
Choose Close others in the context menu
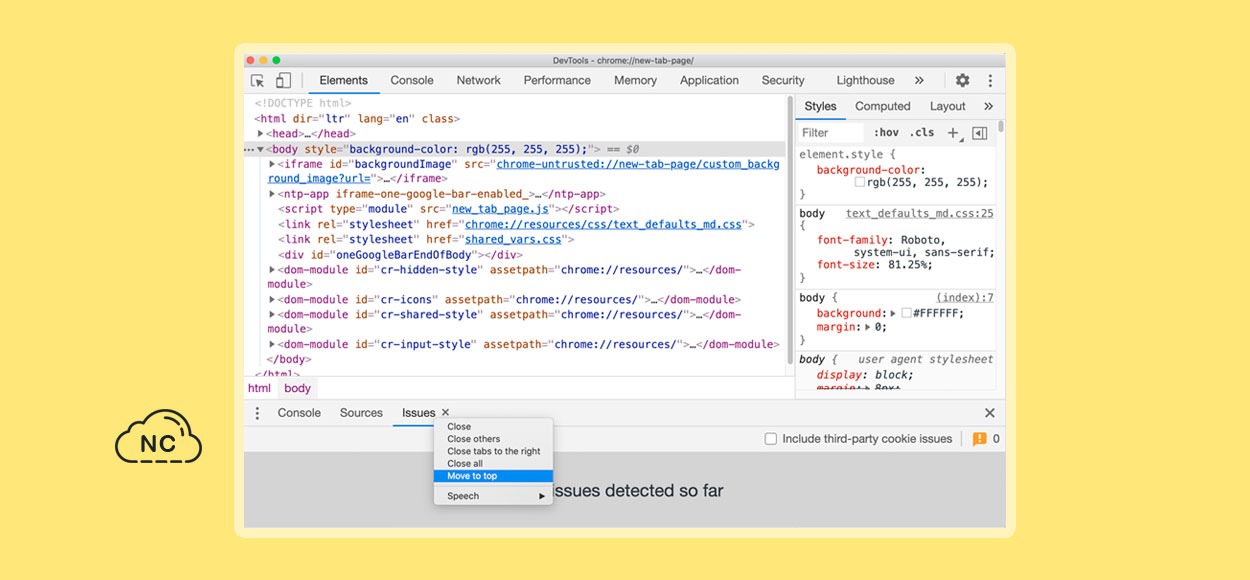(493, 439)
